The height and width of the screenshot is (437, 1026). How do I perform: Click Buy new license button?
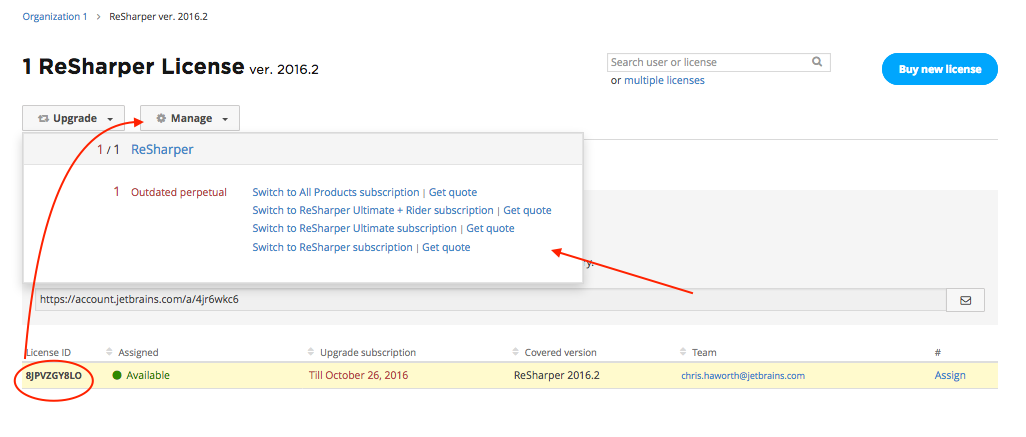(939, 69)
